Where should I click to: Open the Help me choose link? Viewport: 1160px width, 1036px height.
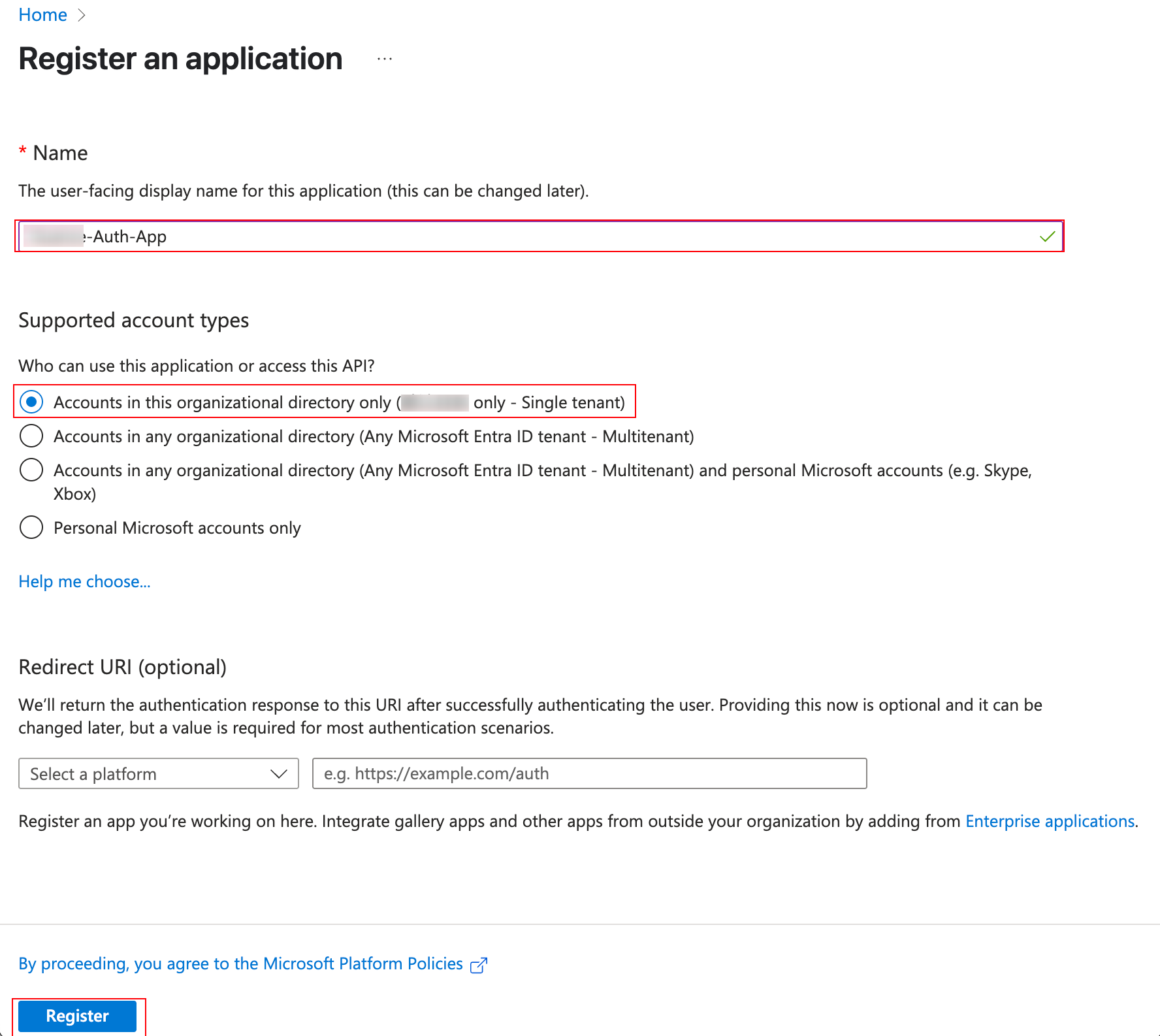click(x=84, y=581)
